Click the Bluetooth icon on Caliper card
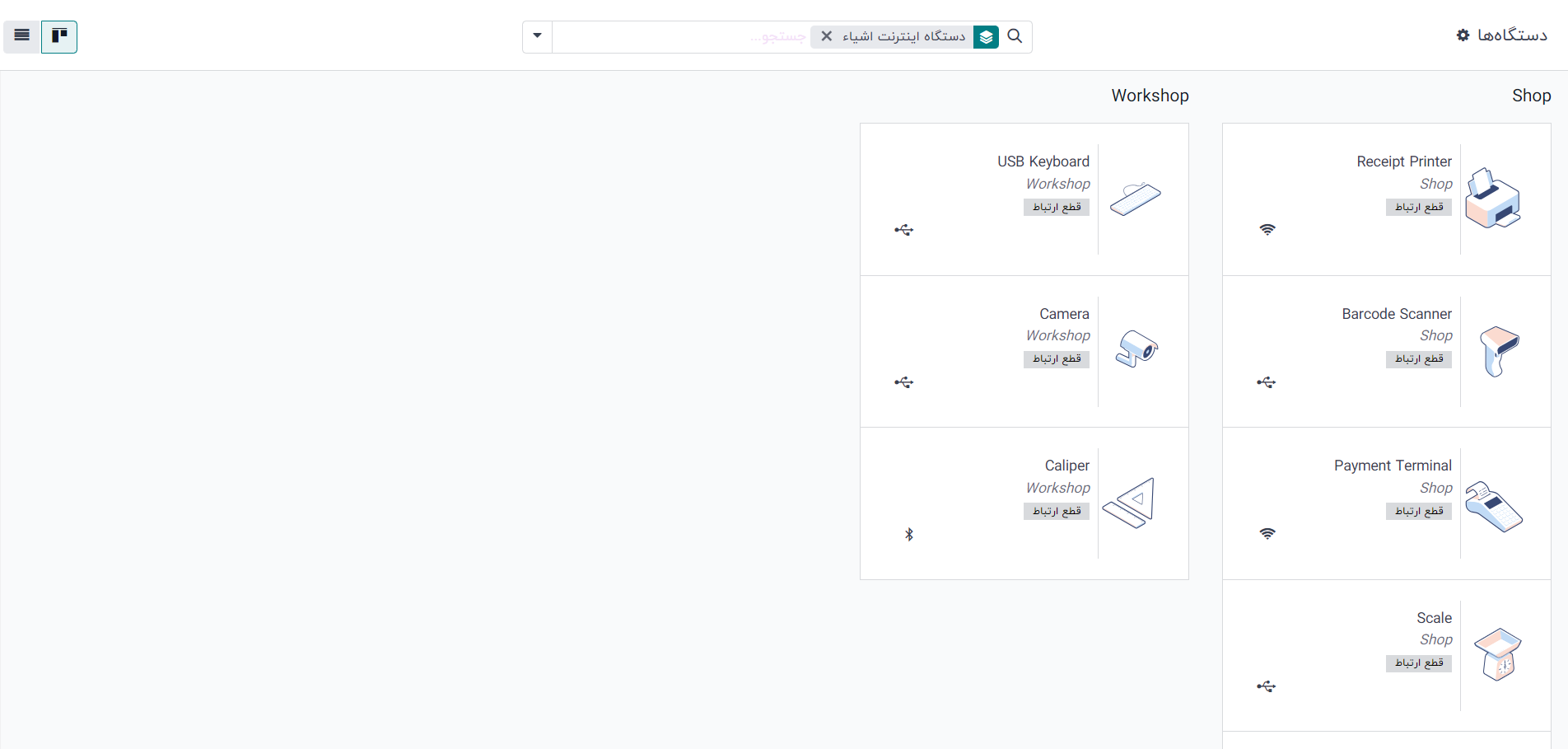Viewport: 1568px width, 749px height. [909, 535]
